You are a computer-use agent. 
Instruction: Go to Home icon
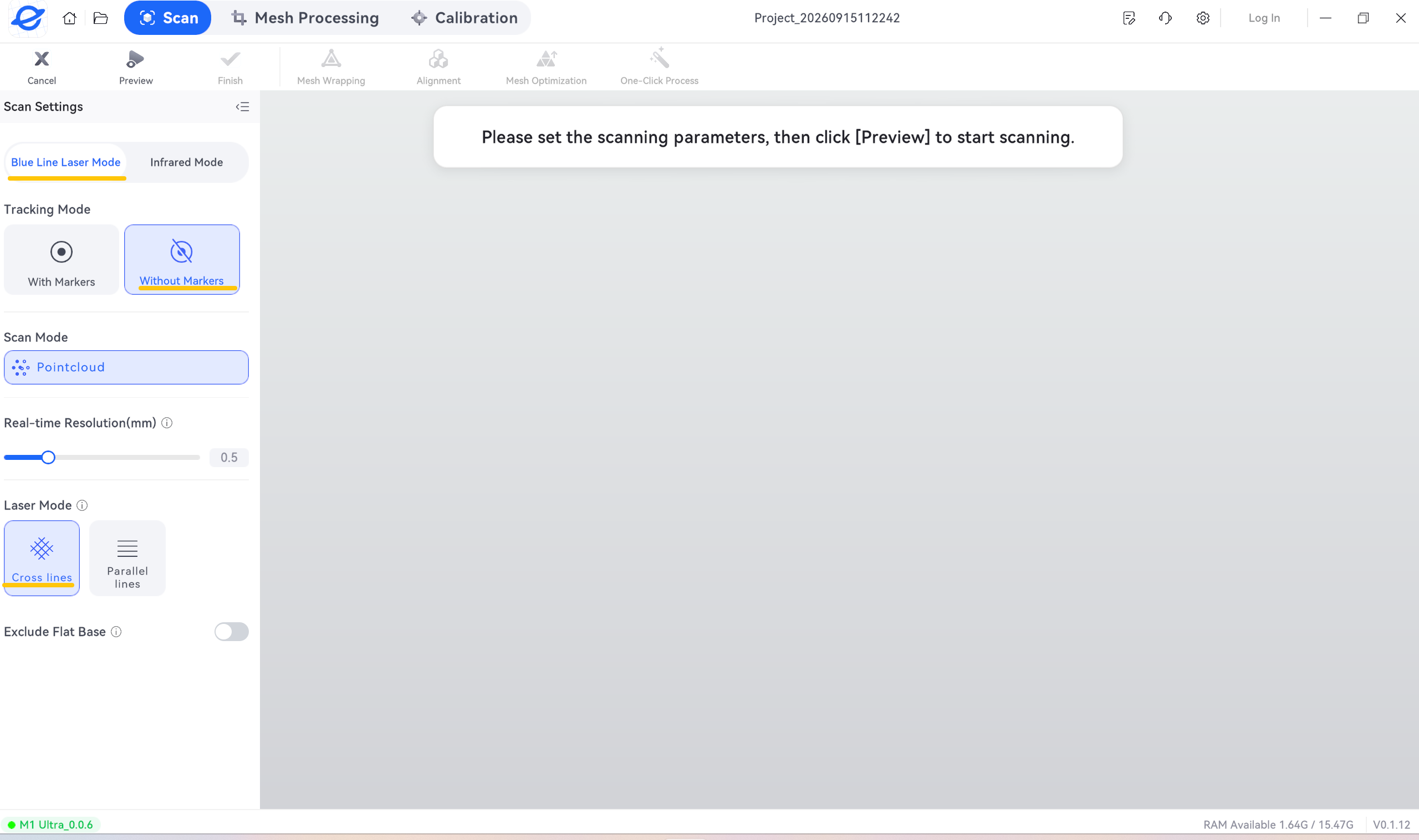pos(69,18)
